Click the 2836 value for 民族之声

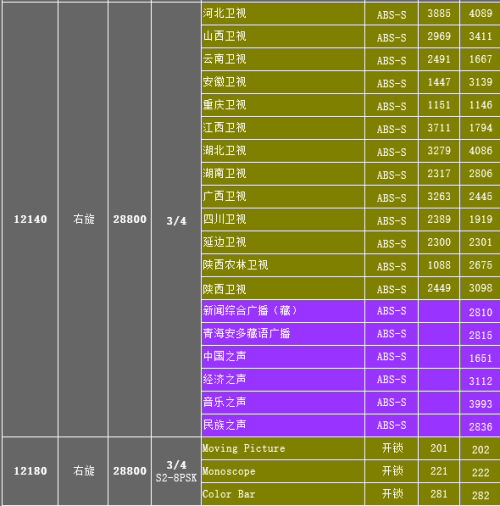(480, 427)
